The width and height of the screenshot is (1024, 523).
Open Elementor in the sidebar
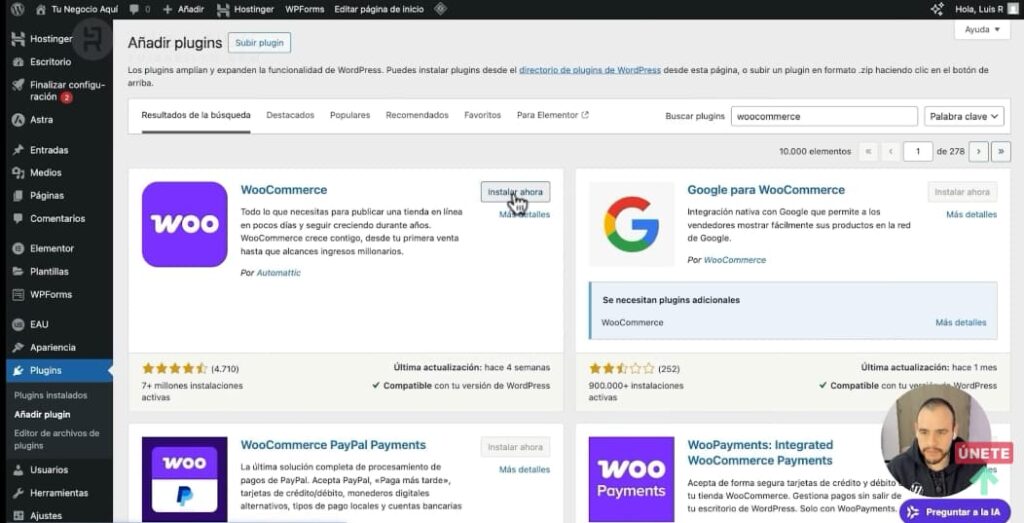click(52, 248)
